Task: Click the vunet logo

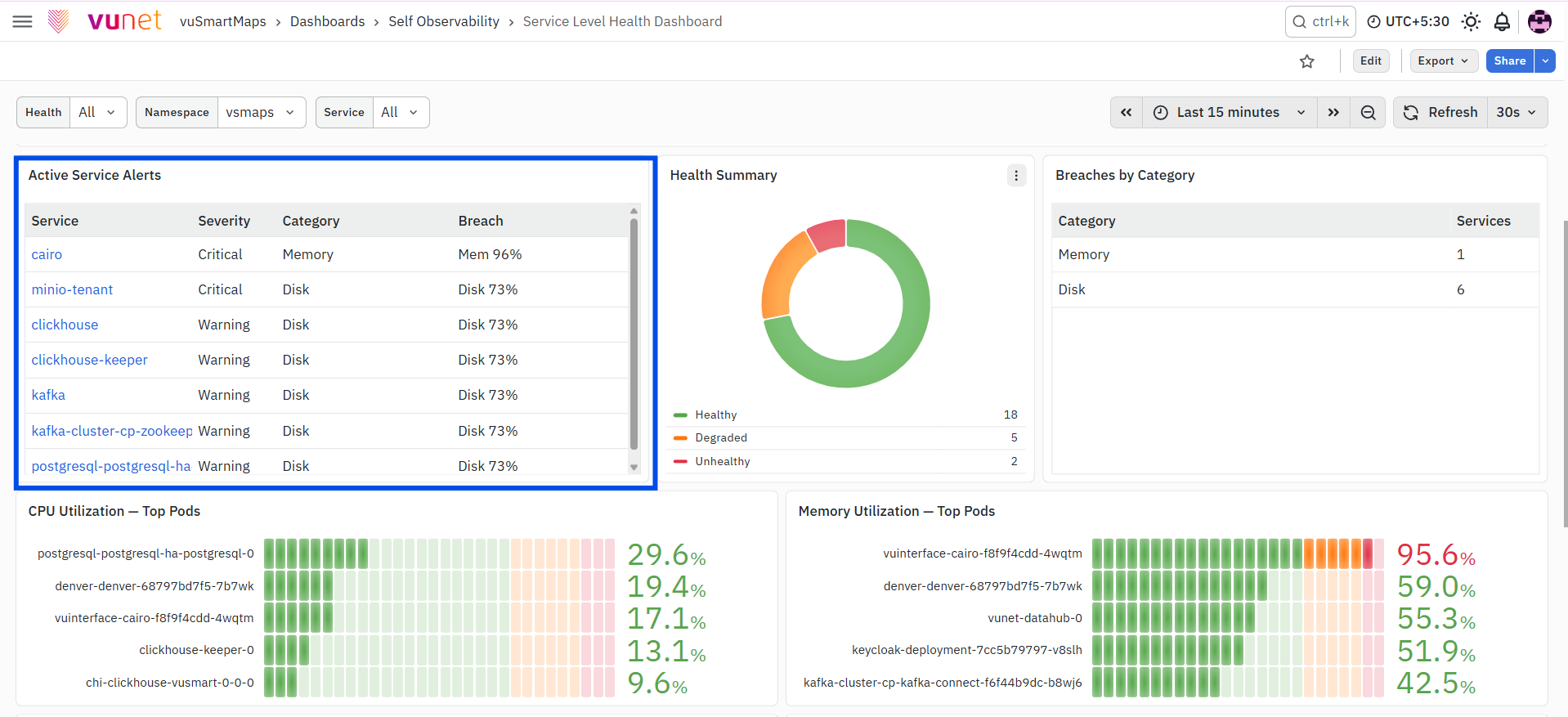Action: [105, 20]
